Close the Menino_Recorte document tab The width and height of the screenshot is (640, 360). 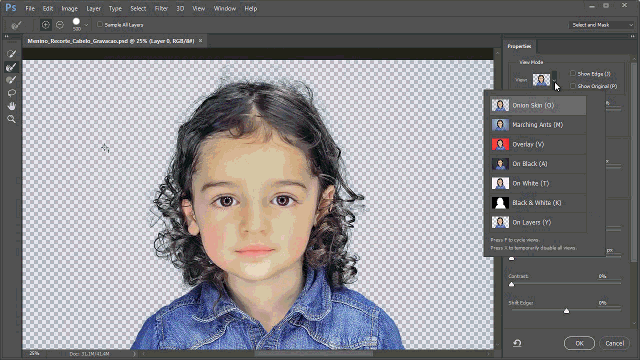point(200,41)
